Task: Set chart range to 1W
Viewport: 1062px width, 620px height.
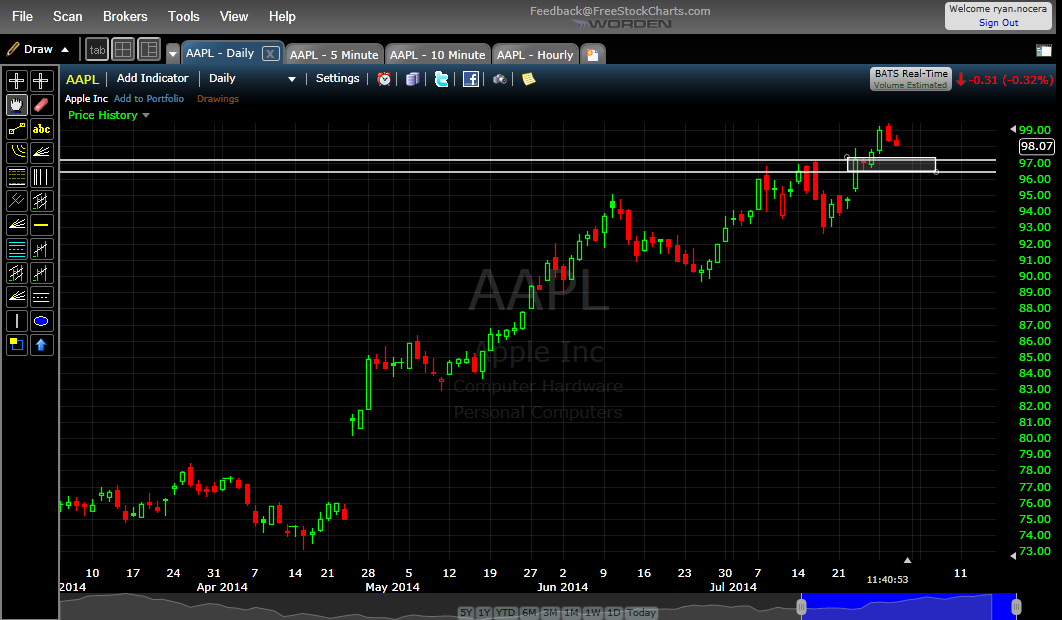Action: pos(593,613)
